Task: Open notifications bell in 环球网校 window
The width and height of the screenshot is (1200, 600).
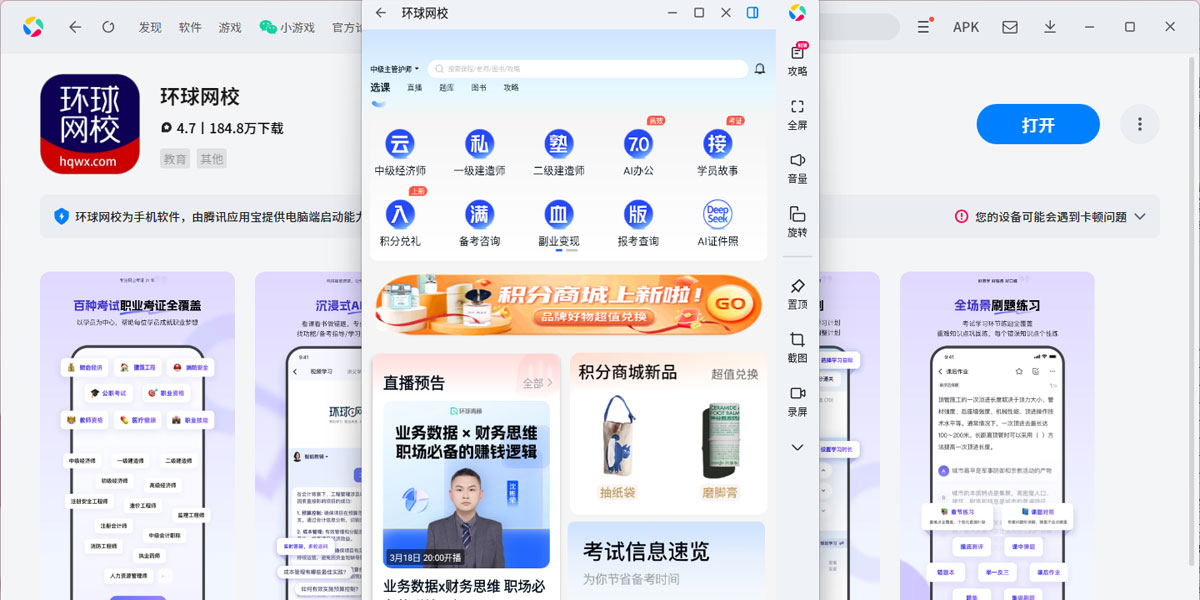Action: pyautogui.click(x=760, y=69)
